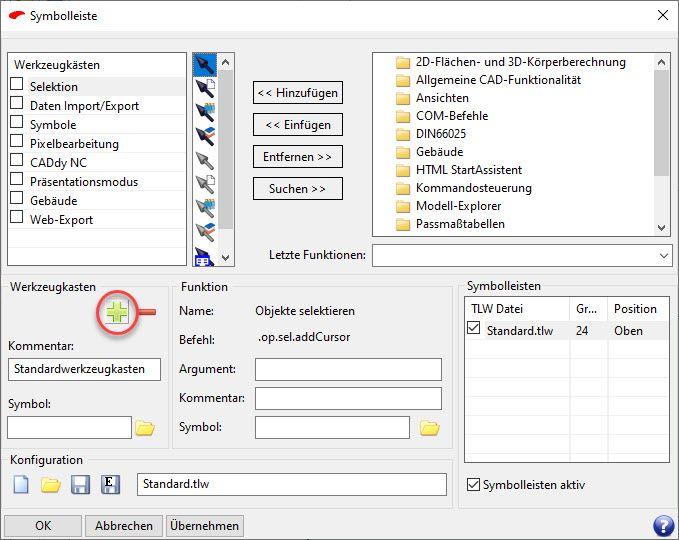
Task: Toggle the Standard.tlw file checkbox
Action: (x=474, y=329)
